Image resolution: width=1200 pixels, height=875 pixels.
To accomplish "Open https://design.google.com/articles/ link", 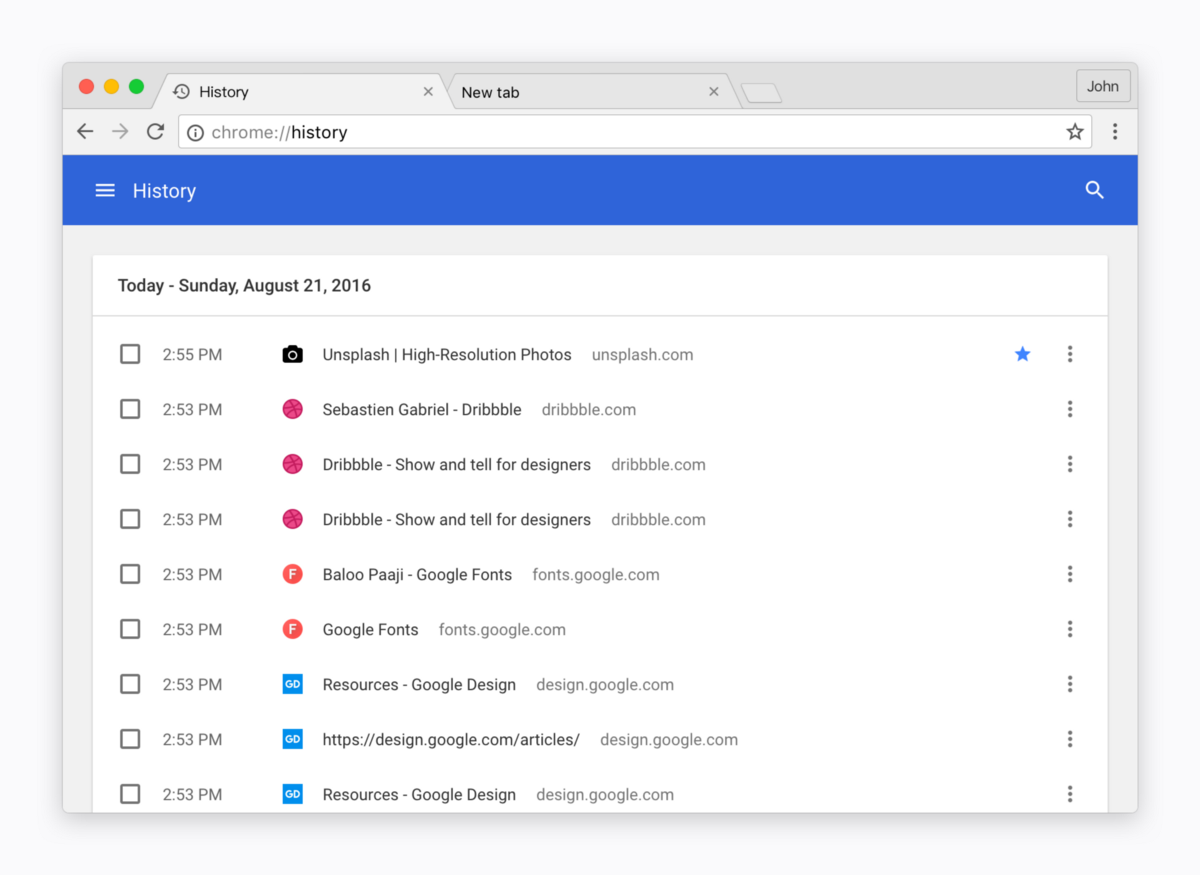I will pyautogui.click(x=451, y=740).
